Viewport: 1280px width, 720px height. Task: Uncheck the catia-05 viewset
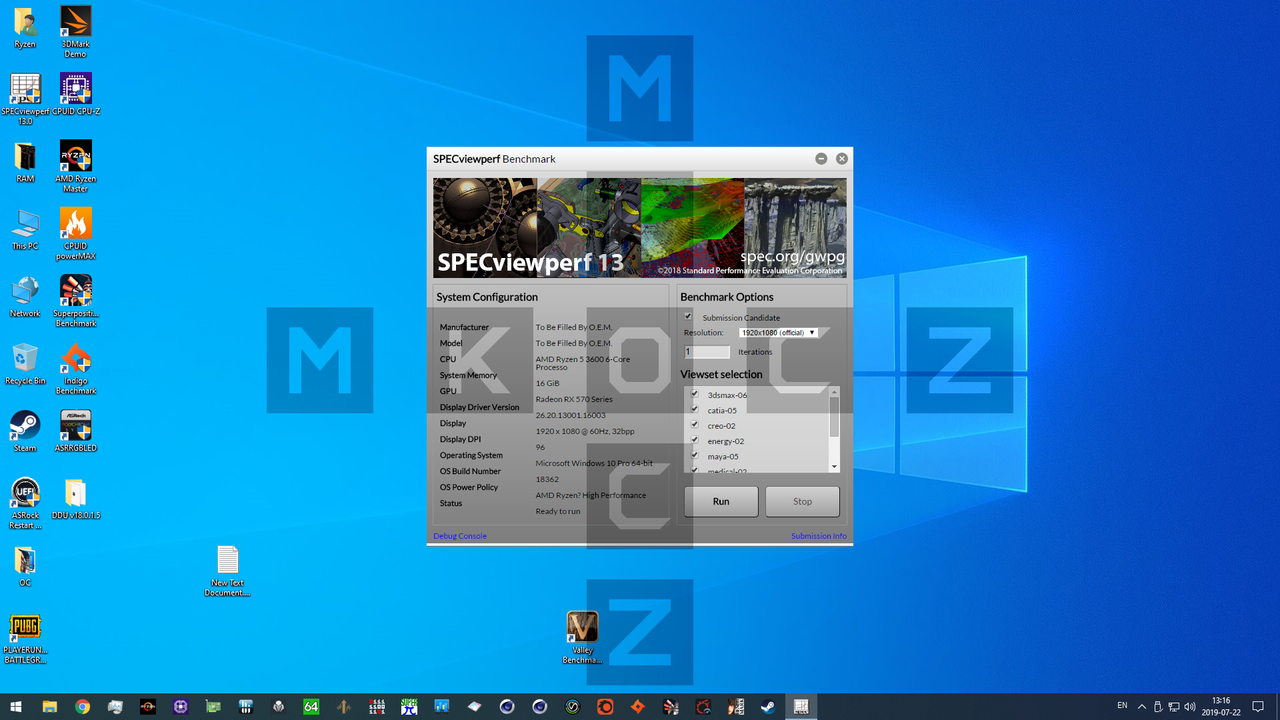tap(694, 409)
